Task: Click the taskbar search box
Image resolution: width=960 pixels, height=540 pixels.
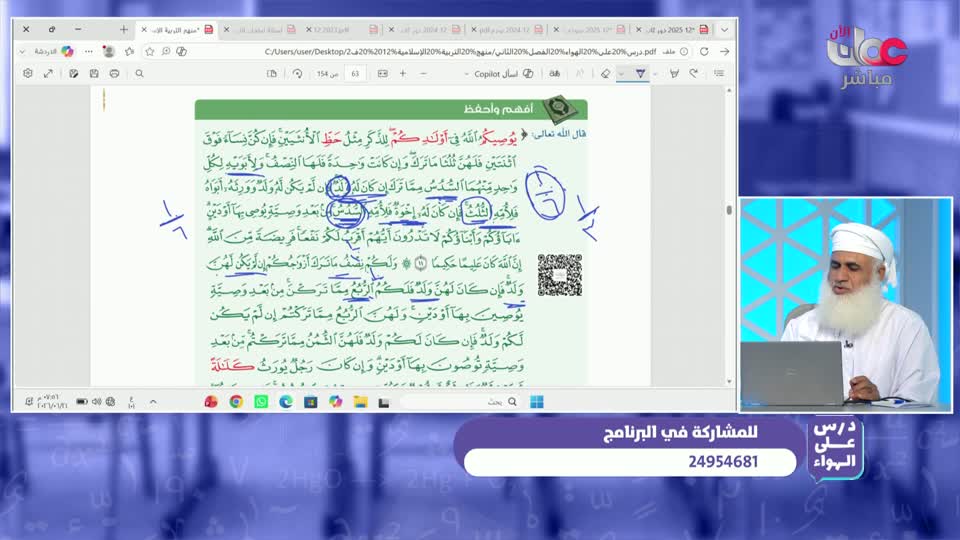Action: (461, 402)
